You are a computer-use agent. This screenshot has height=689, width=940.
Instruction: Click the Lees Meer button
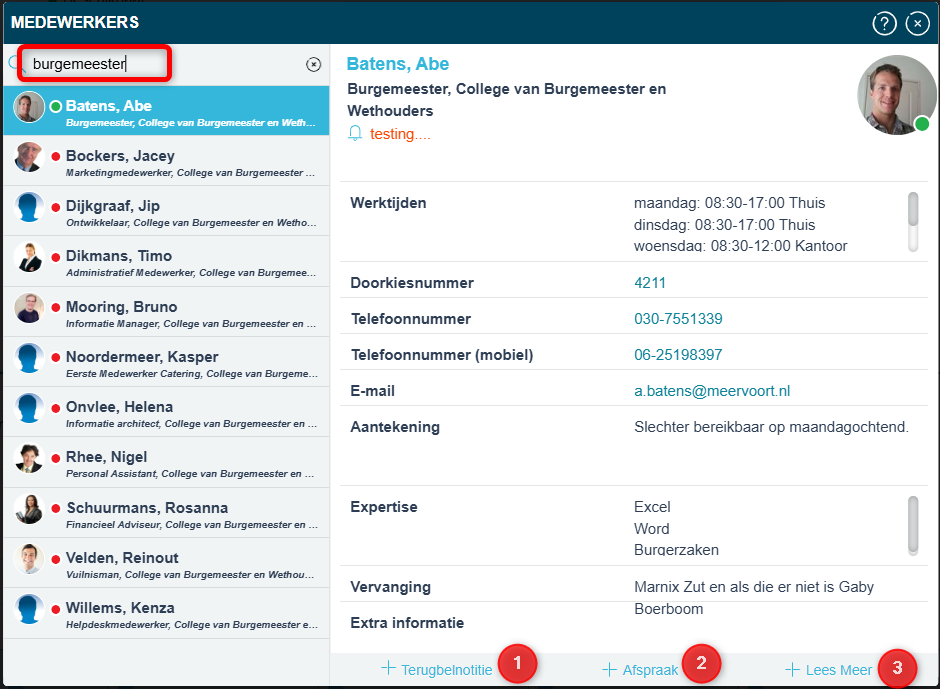828,669
